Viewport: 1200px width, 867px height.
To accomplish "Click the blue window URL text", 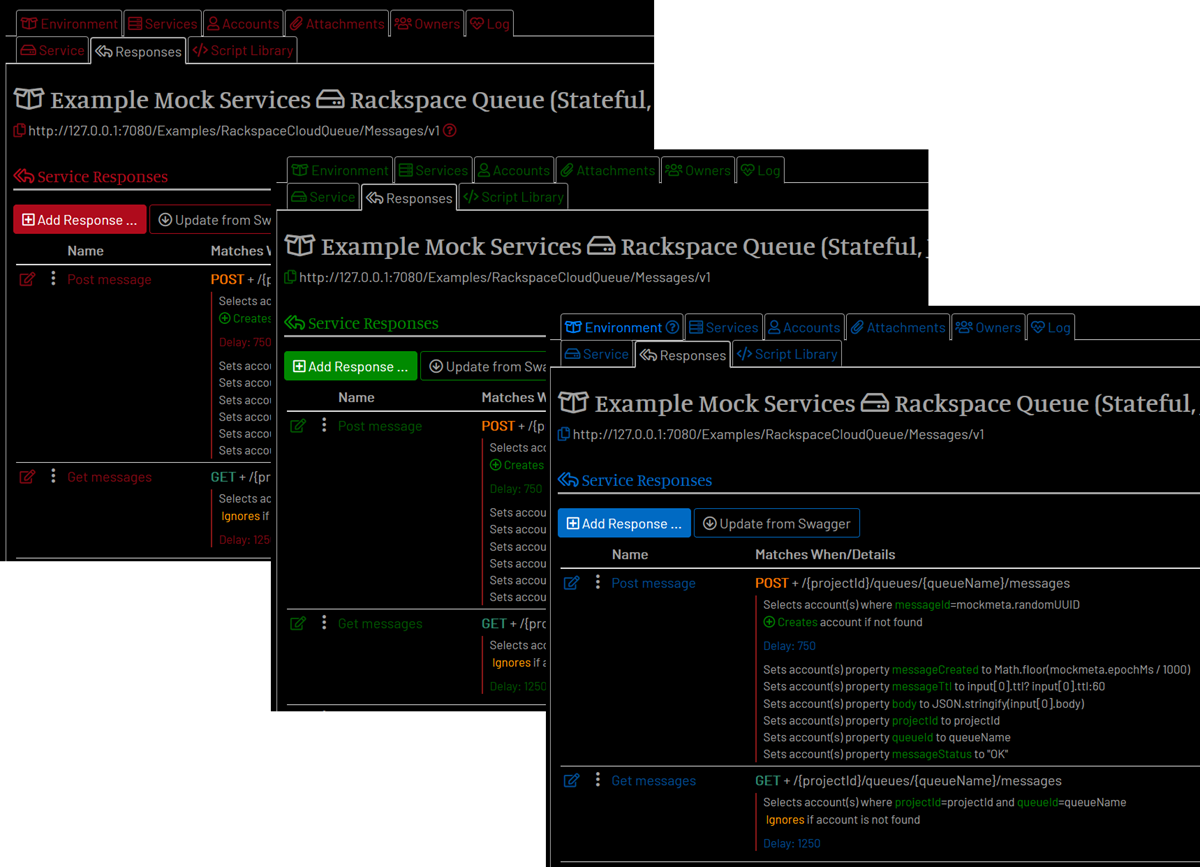I will (x=779, y=435).
